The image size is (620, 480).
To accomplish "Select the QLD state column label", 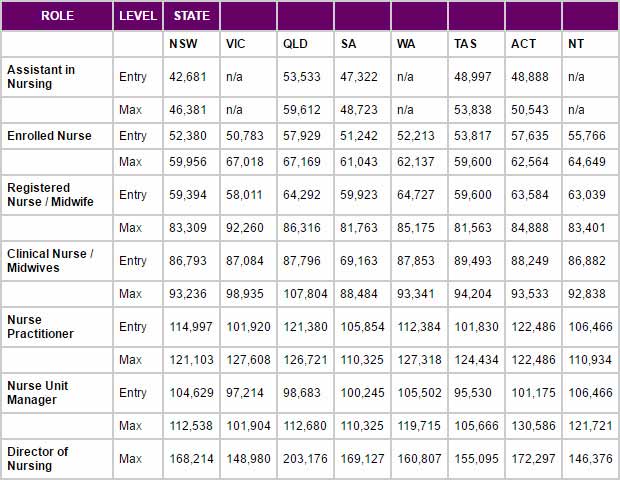I will [295, 43].
